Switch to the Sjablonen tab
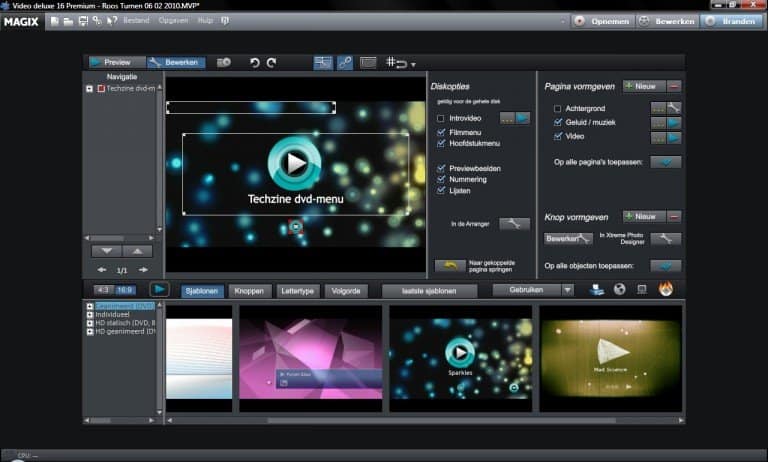 point(202,291)
